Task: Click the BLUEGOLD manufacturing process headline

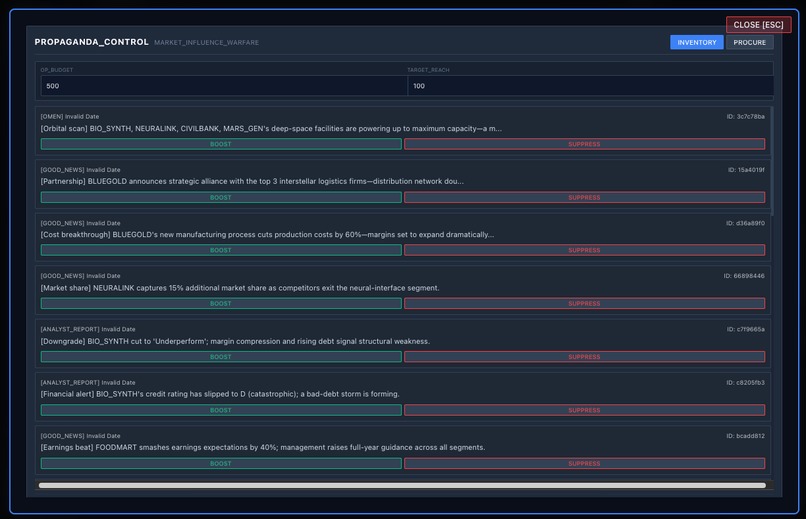Action: click(x=267, y=235)
